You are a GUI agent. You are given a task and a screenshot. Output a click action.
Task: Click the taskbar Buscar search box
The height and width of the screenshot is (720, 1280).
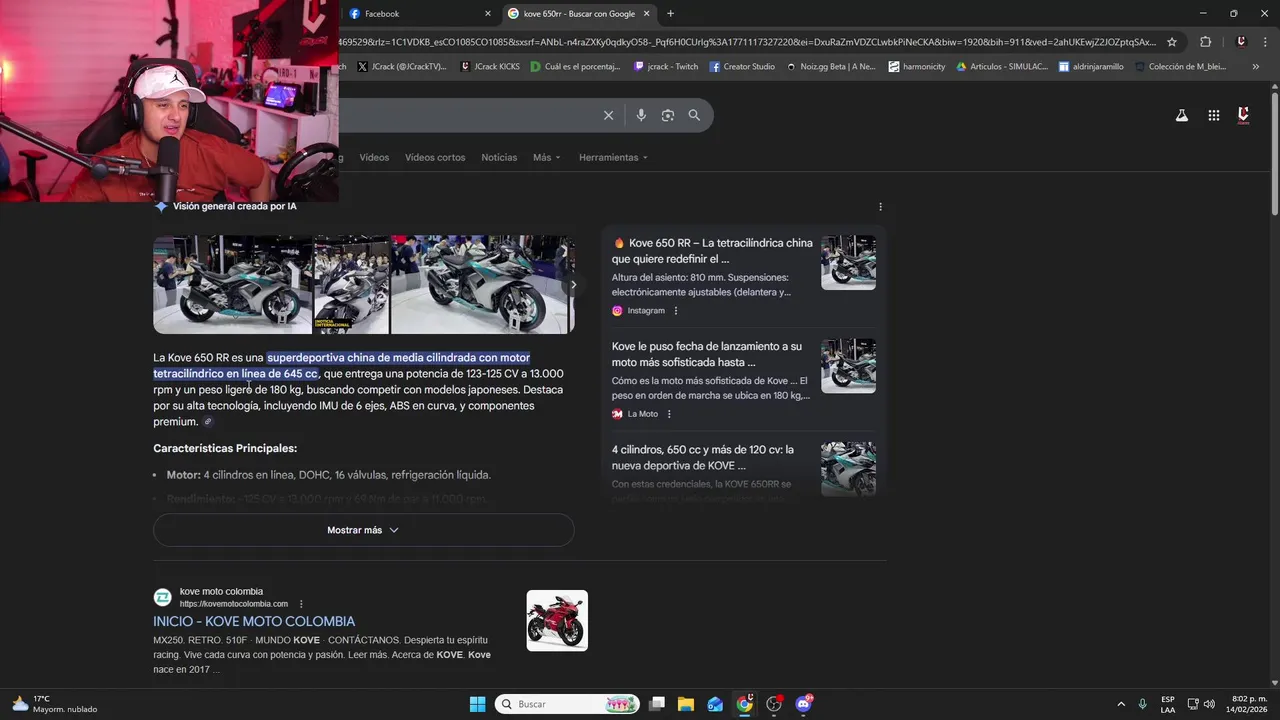(x=567, y=704)
